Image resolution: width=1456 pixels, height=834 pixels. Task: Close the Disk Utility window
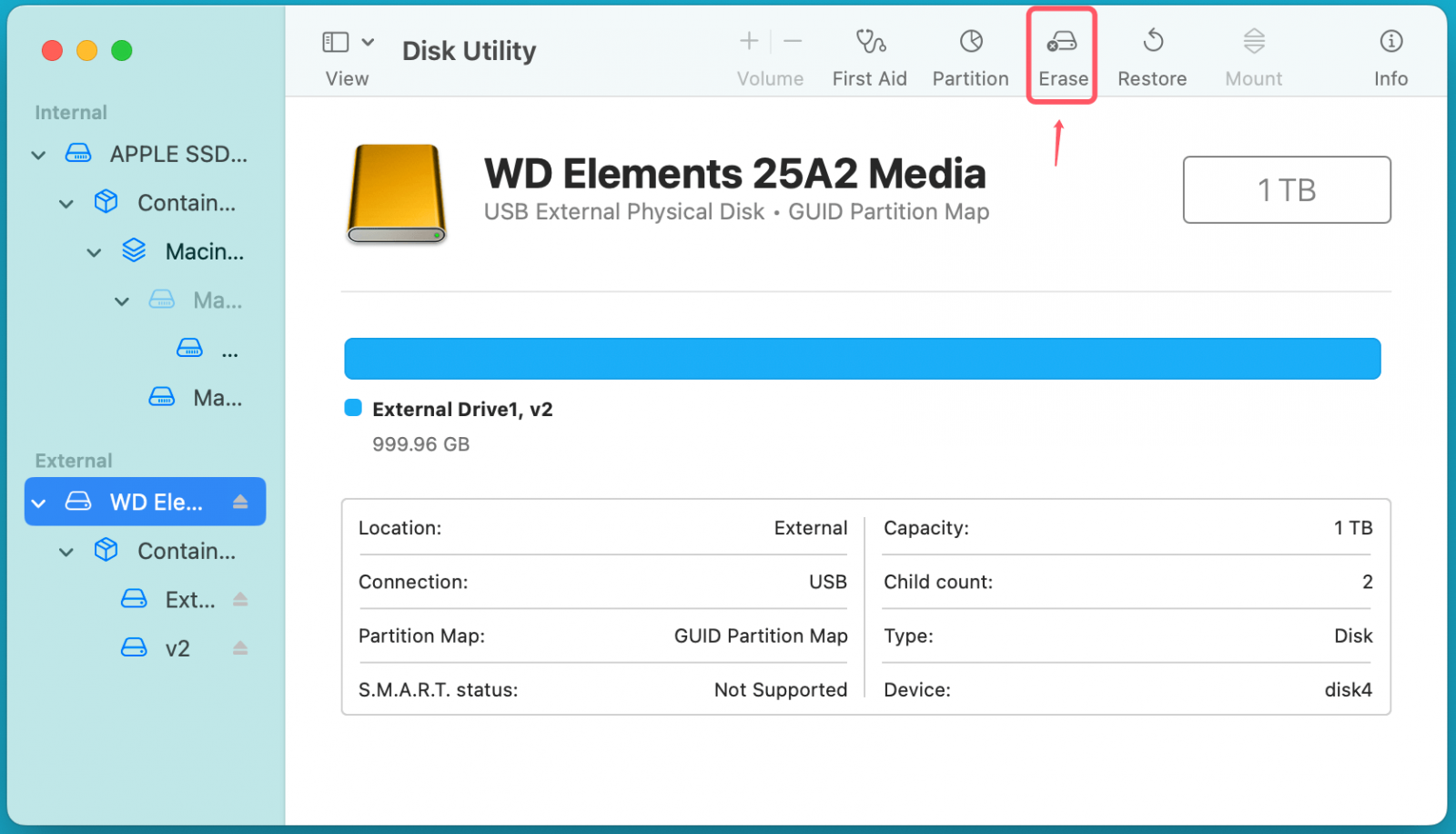pos(52,51)
